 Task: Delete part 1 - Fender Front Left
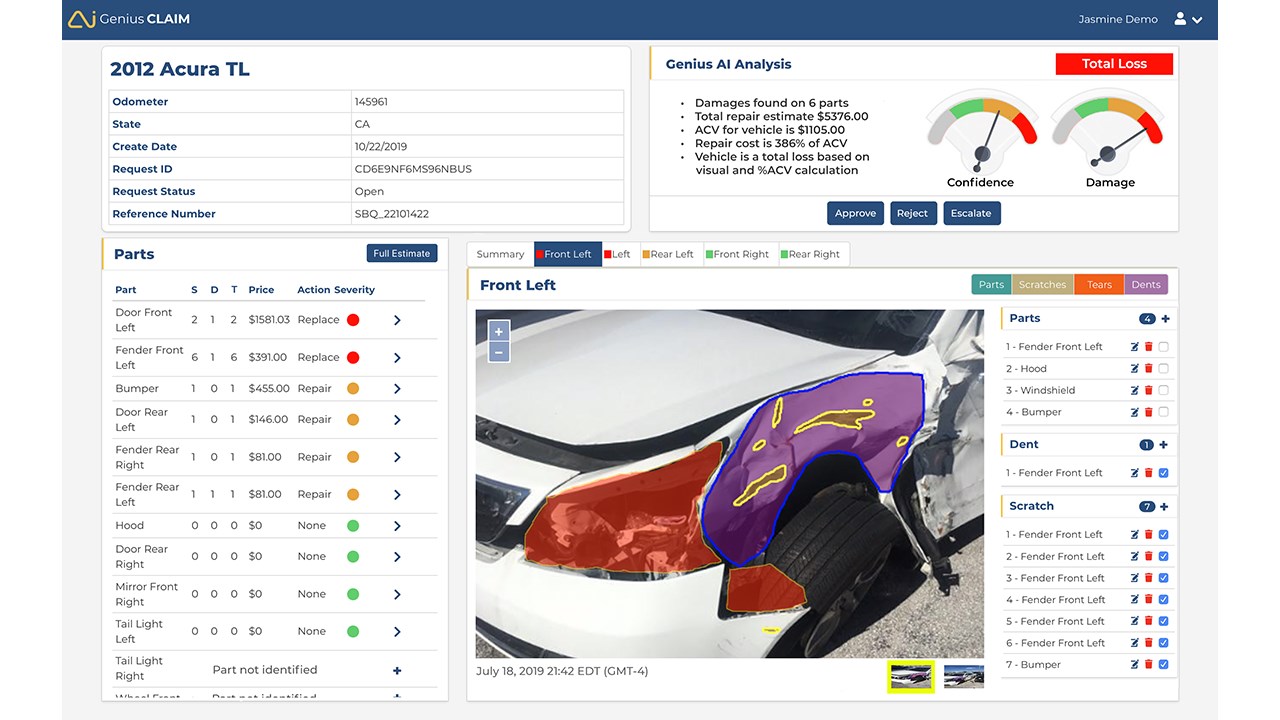pyautogui.click(x=1148, y=347)
